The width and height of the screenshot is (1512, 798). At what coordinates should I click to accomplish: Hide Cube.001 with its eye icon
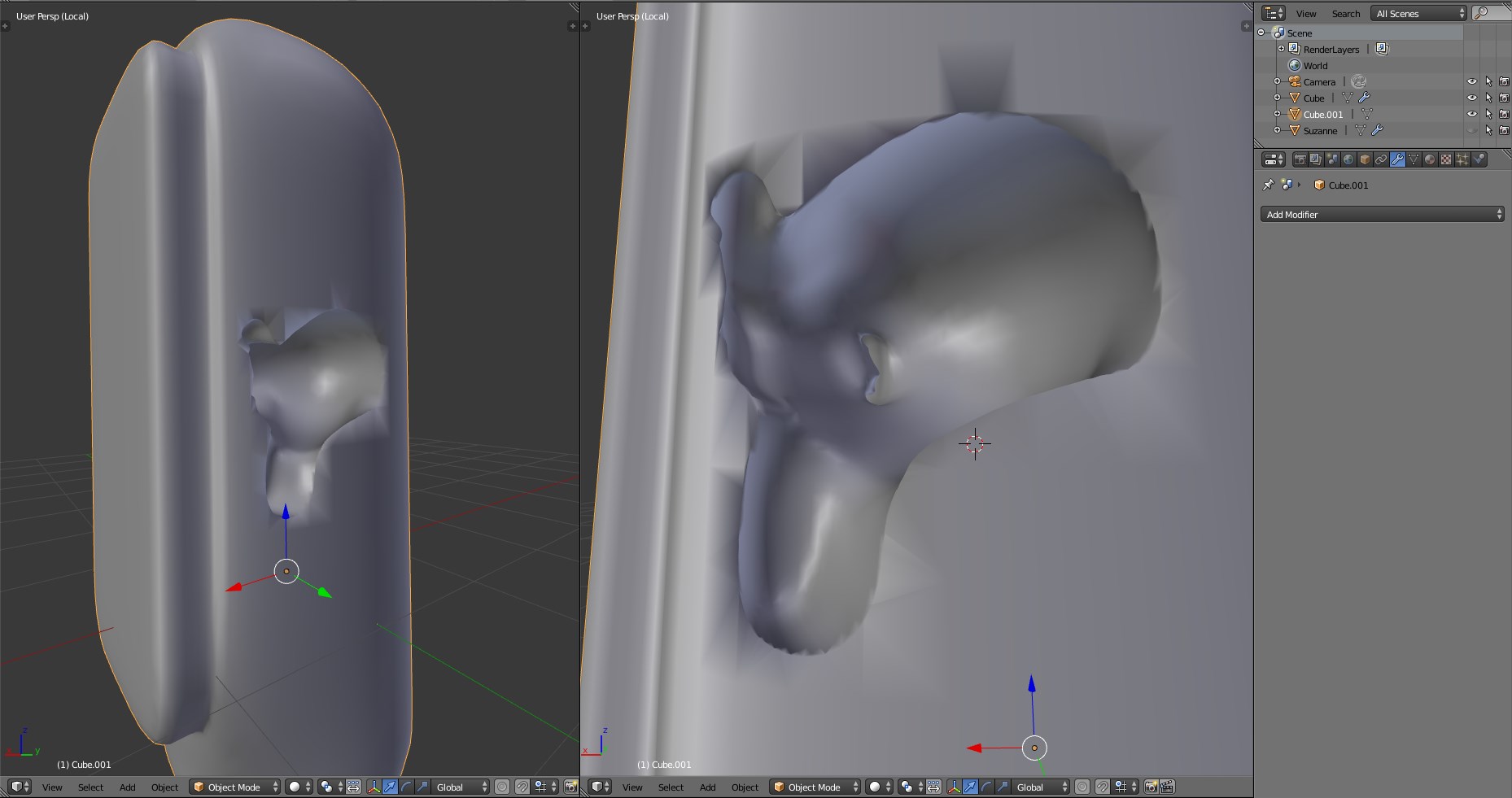coord(1471,114)
